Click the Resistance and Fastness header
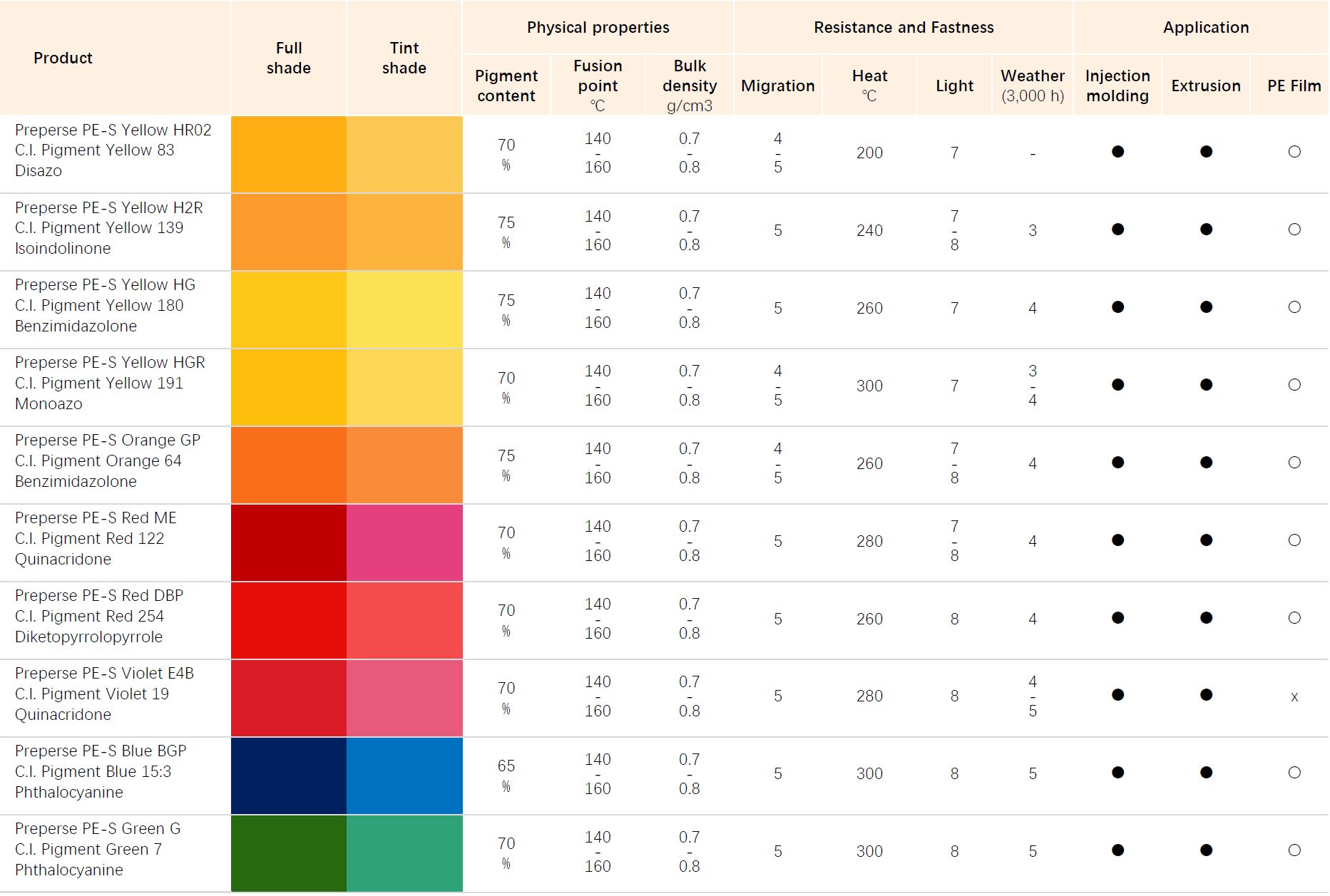This screenshot has width=1330, height=896. (904, 27)
